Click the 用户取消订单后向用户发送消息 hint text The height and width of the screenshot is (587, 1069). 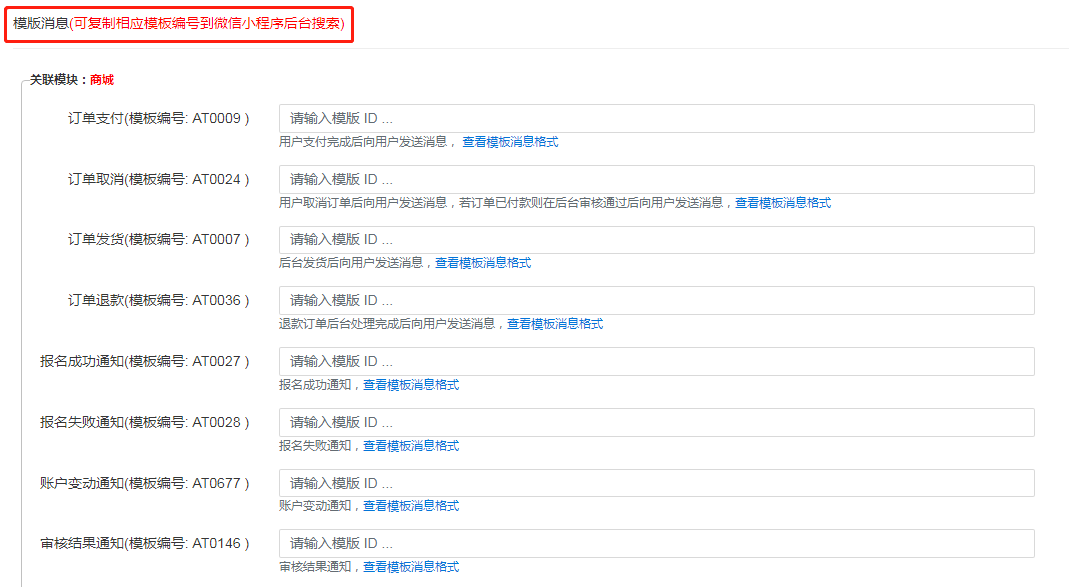coord(363,202)
